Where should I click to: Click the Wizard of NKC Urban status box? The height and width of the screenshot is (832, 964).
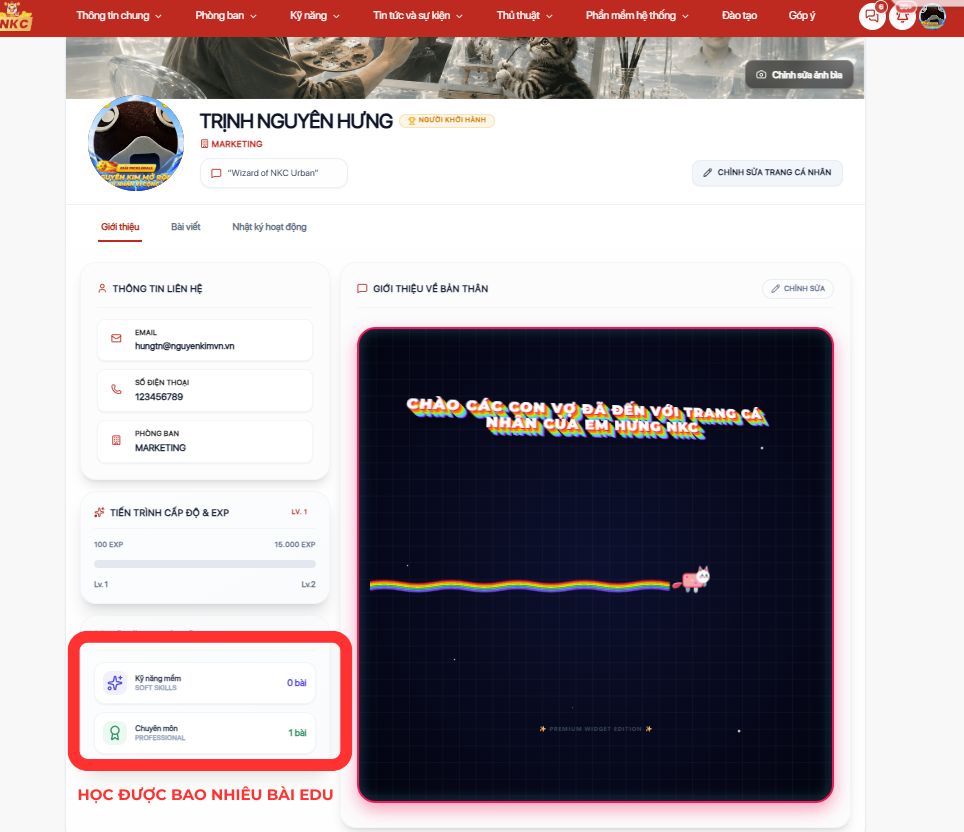click(x=274, y=173)
